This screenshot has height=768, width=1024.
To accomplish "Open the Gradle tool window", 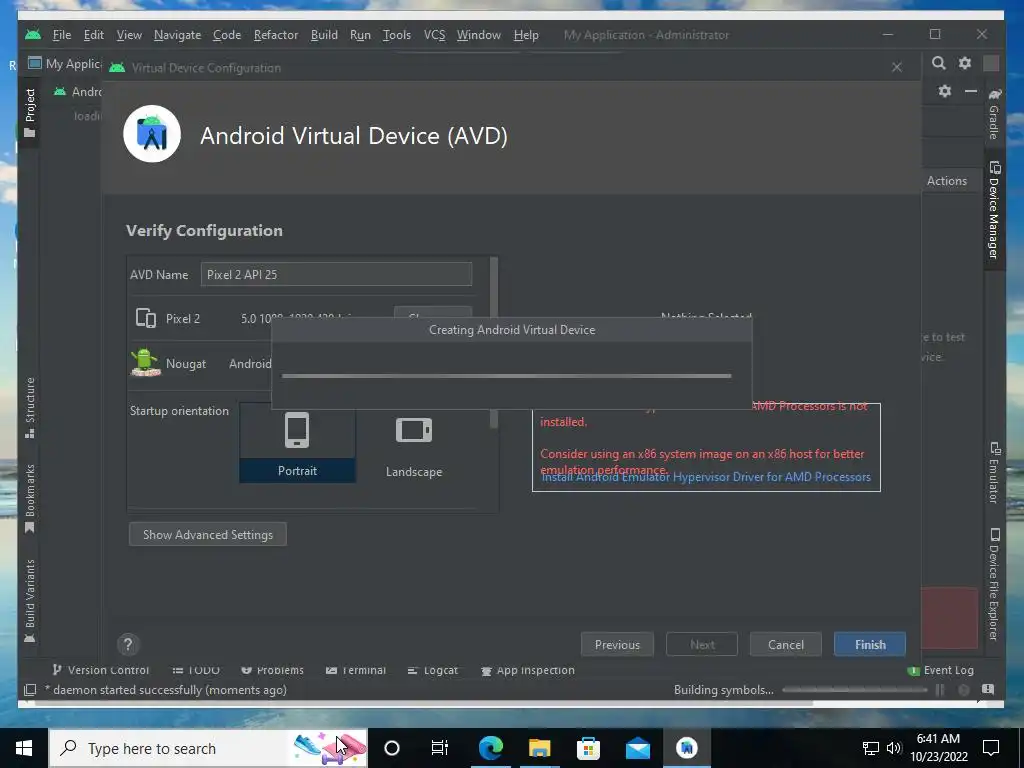I will (x=994, y=114).
